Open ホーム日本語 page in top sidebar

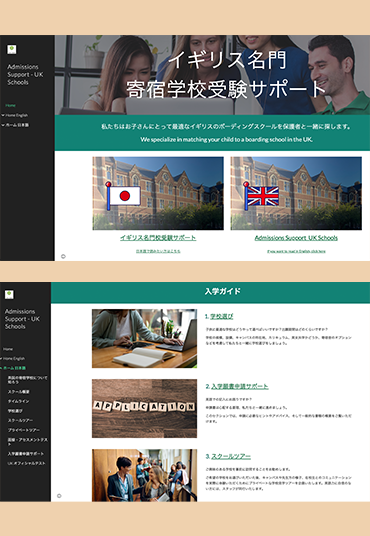click(x=17, y=125)
